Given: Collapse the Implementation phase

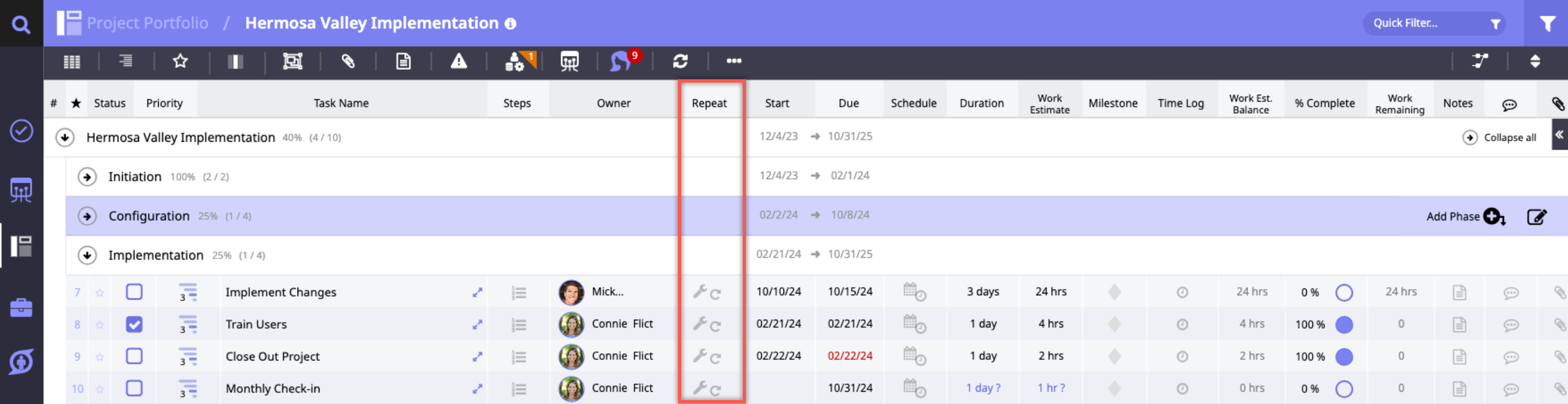Looking at the screenshot, I should [x=87, y=256].
